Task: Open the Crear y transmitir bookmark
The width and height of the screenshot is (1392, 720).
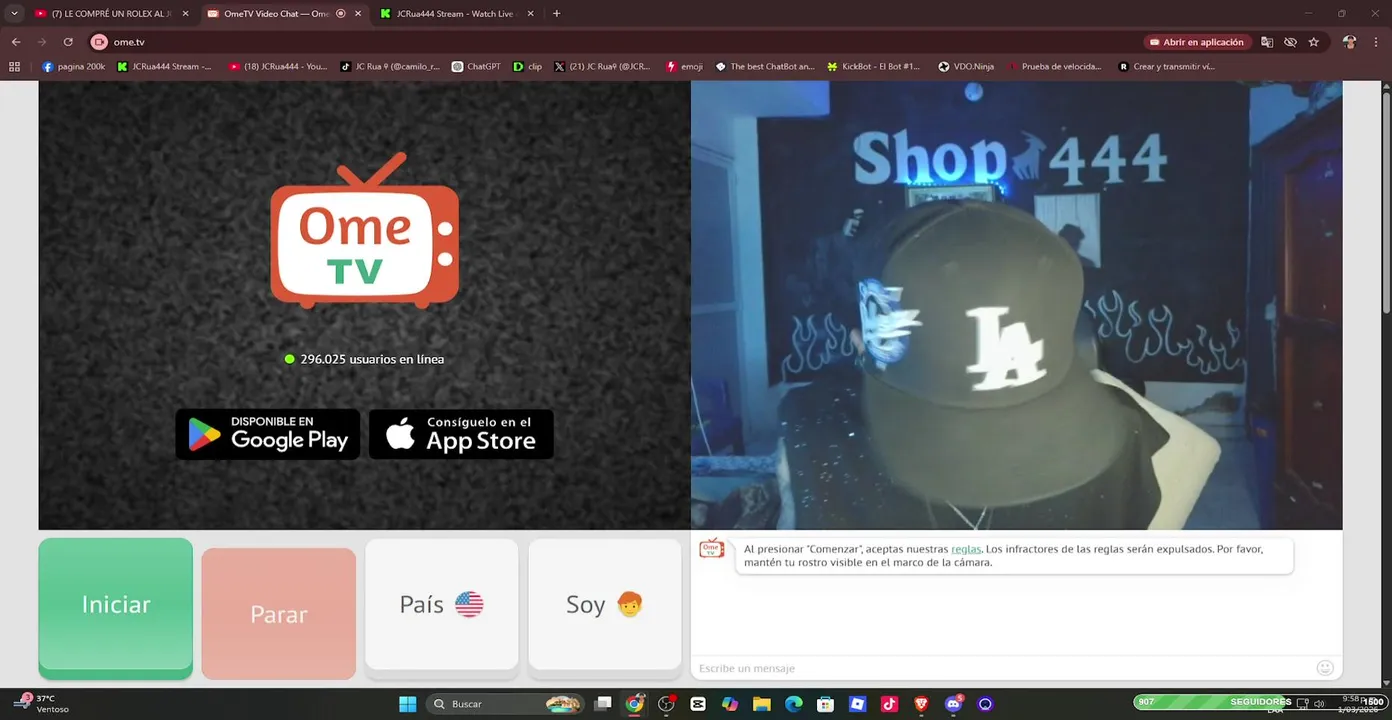Action: coord(1167,67)
